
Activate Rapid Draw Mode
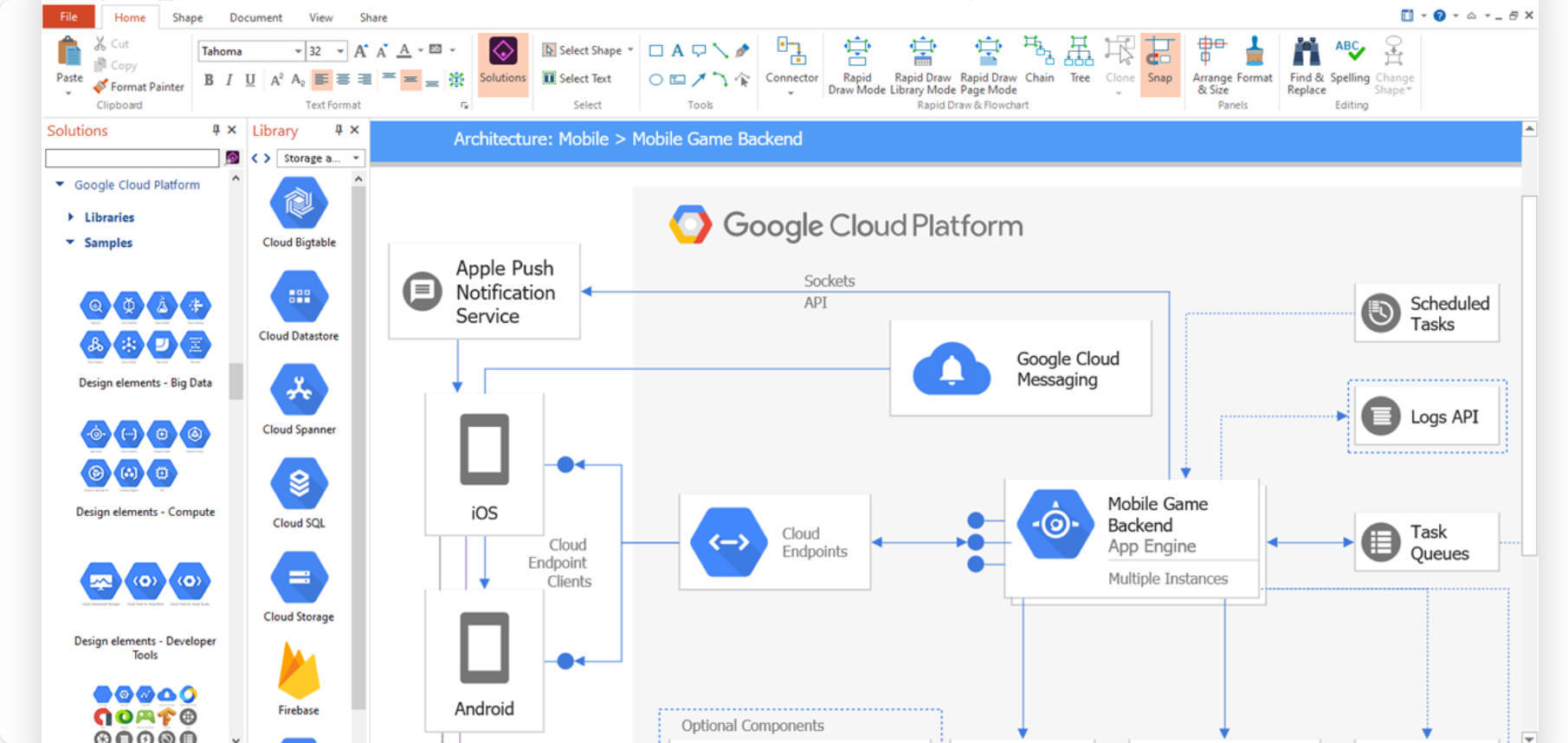click(856, 65)
